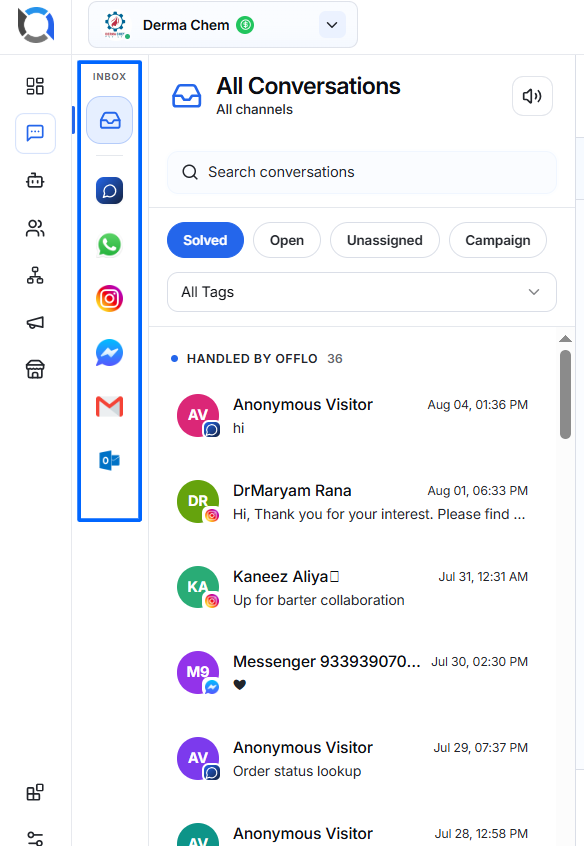Open the campaigns megaphone icon in sidebar
Image resolution: width=584 pixels, height=846 pixels.
point(35,323)
